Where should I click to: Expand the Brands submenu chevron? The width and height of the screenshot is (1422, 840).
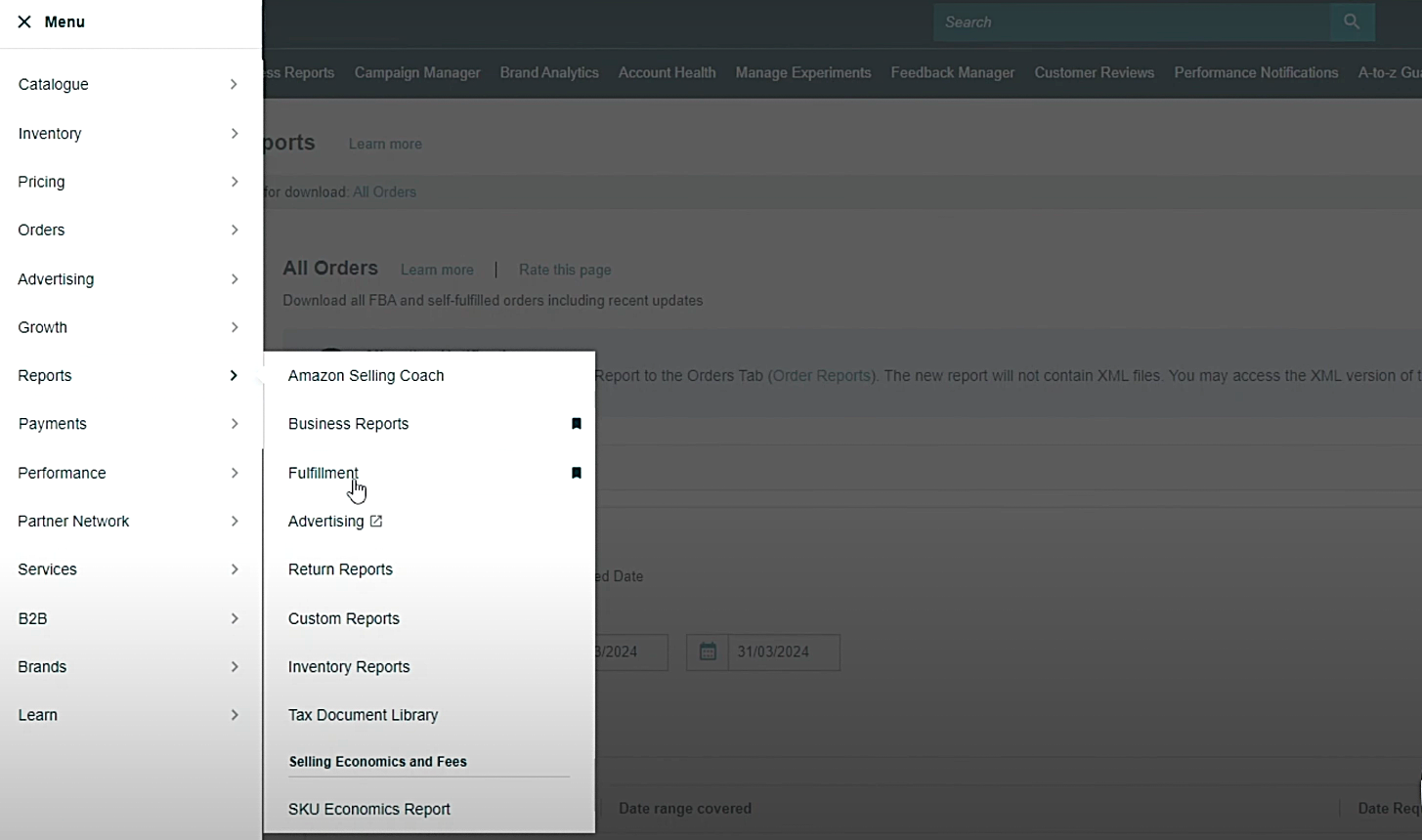(234, 666)
